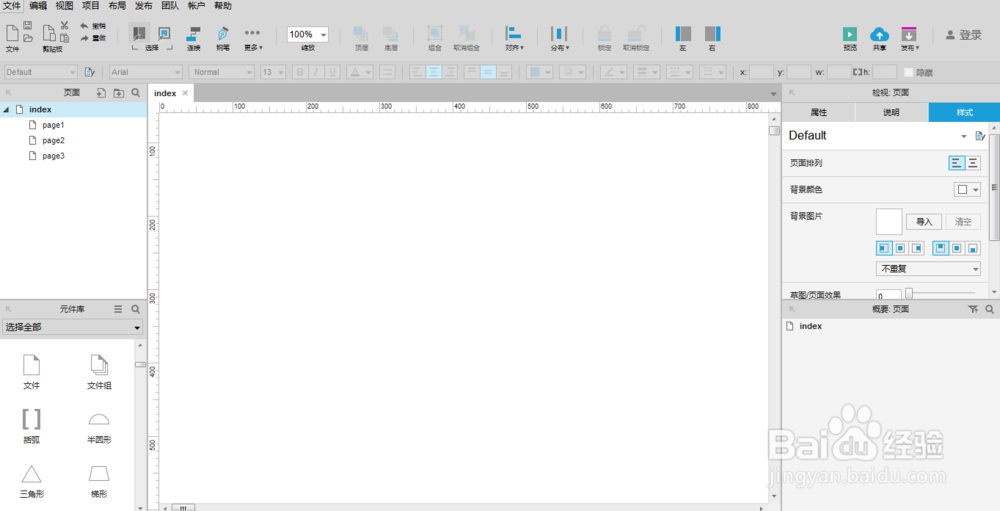Select page1 in the pages tree
1000x511 pixels.
coord(54,125)
